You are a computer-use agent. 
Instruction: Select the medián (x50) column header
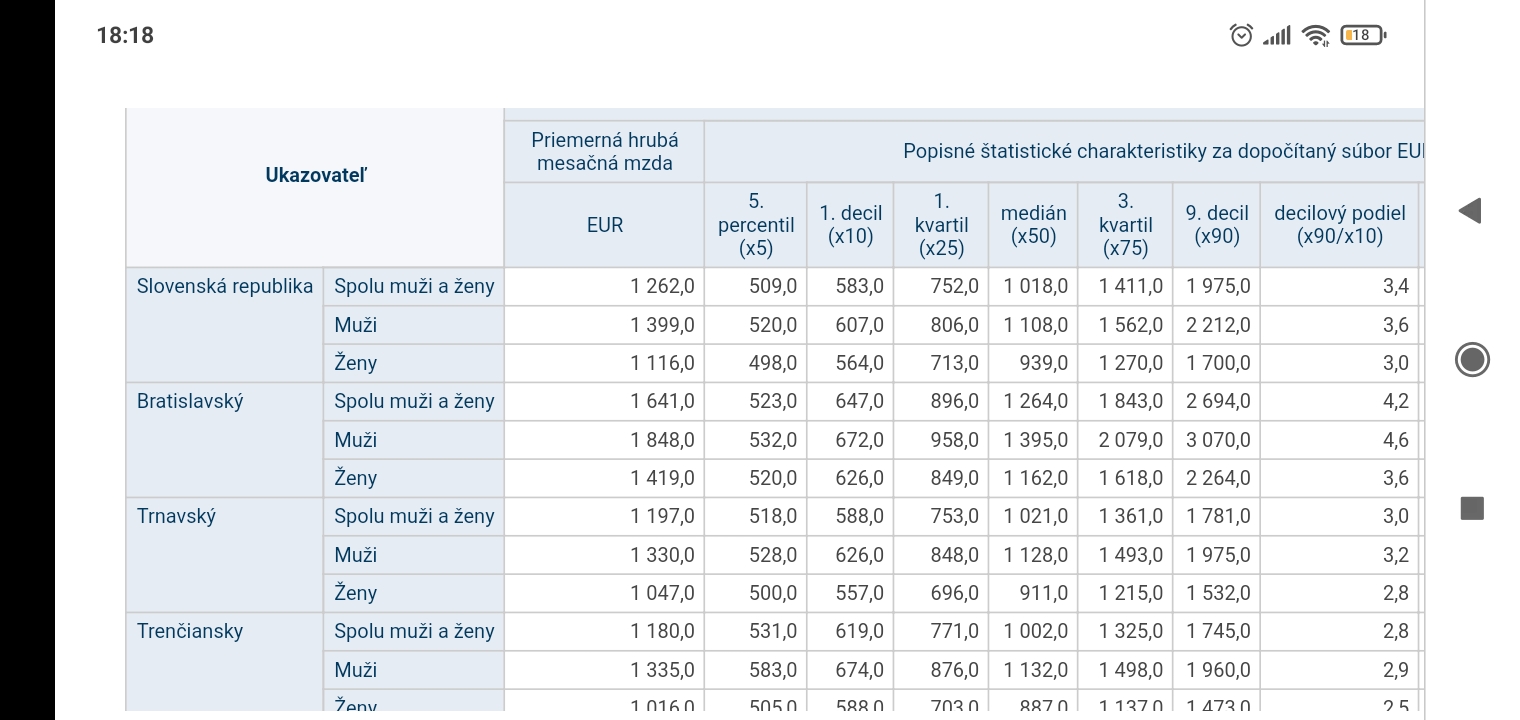point(1033,225)
